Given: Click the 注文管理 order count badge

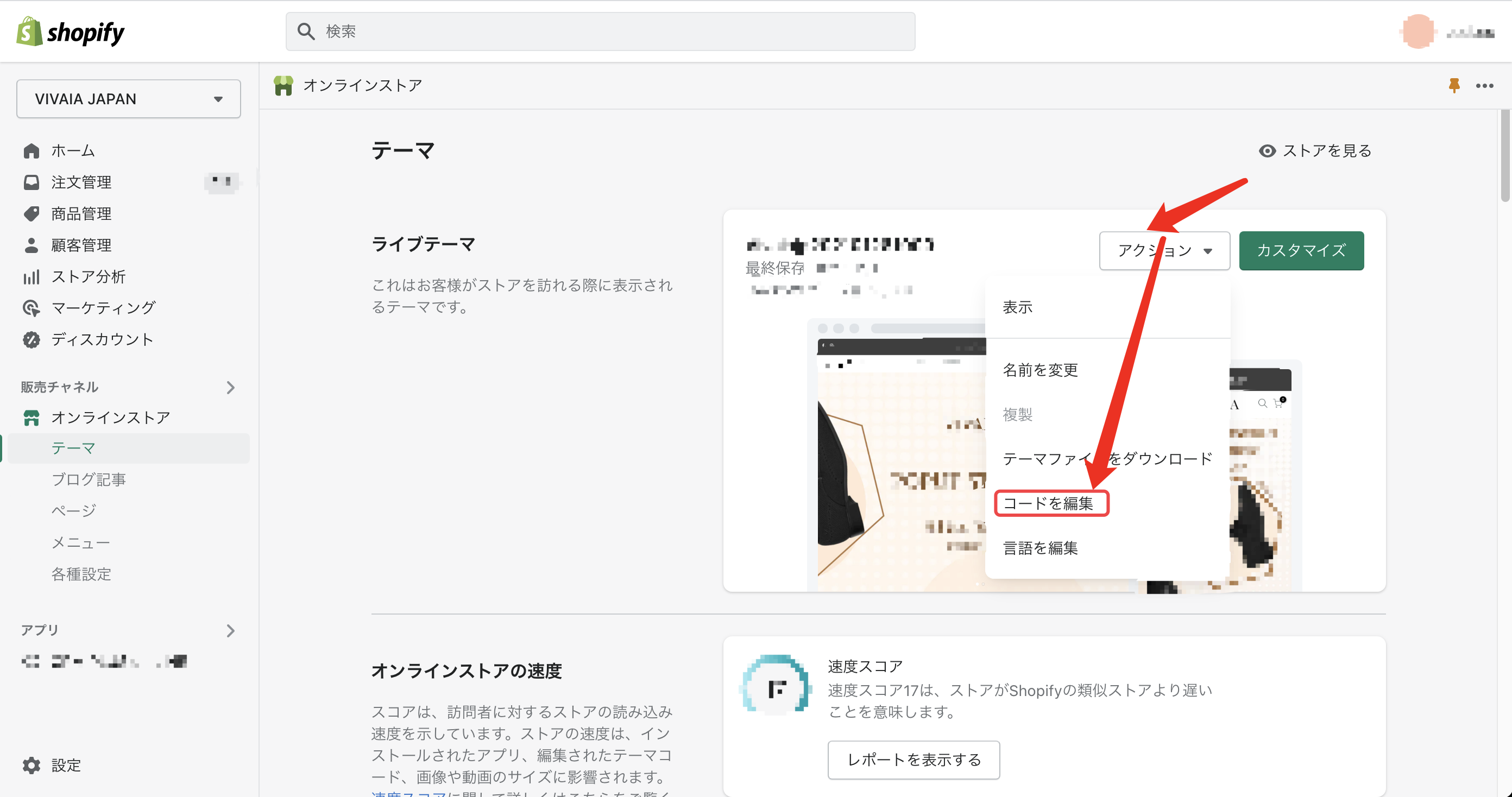Looking at the screenshot, I should pos(222,182).
